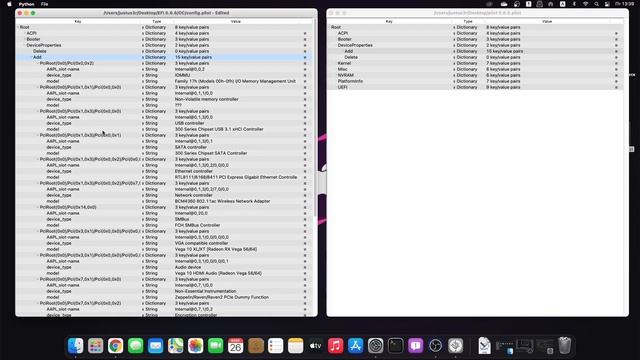Open the File menu

[44, 4]
